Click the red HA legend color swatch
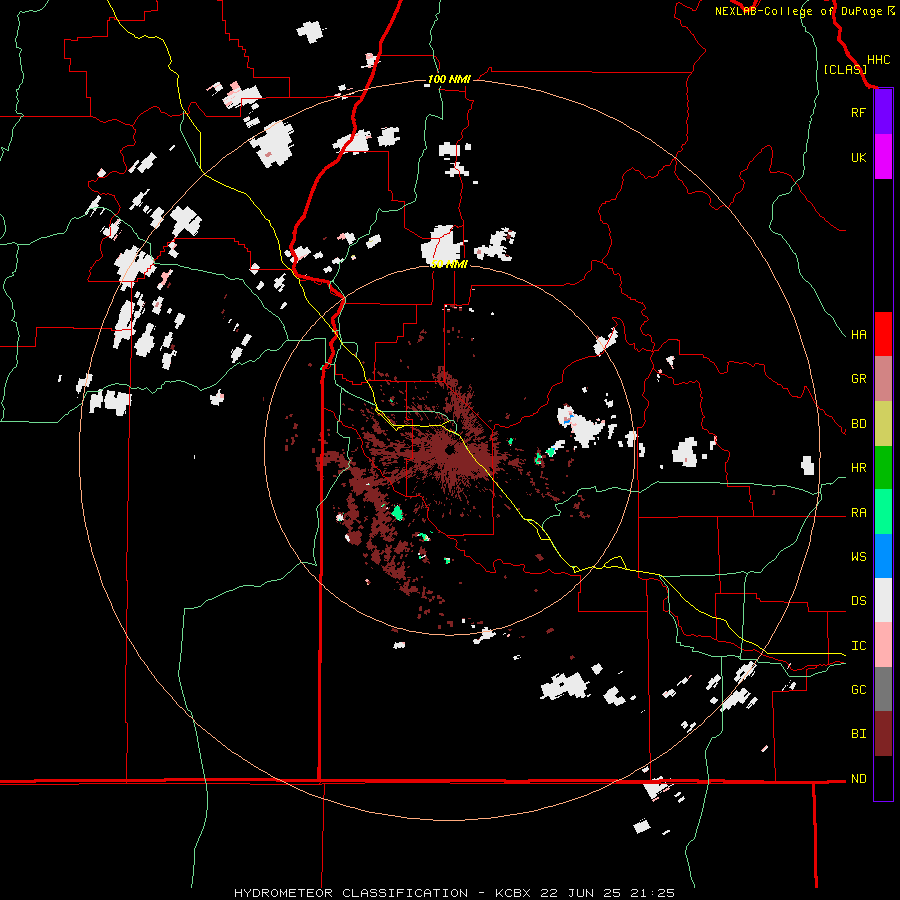Viewport: 900px width, 900px height. (x=883, y=334)
